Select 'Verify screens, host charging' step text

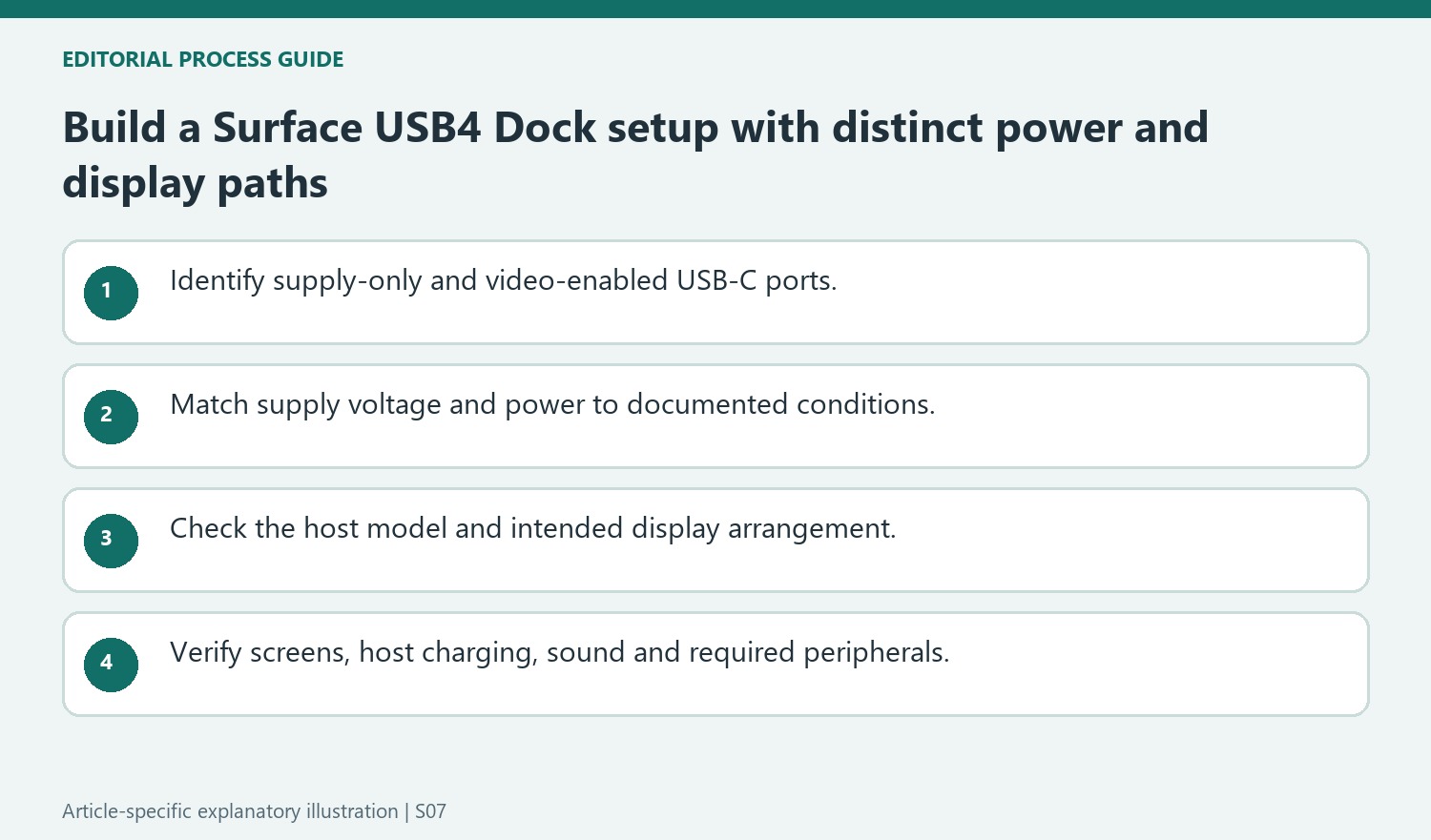pyautogui.click(x=560, y=653)
